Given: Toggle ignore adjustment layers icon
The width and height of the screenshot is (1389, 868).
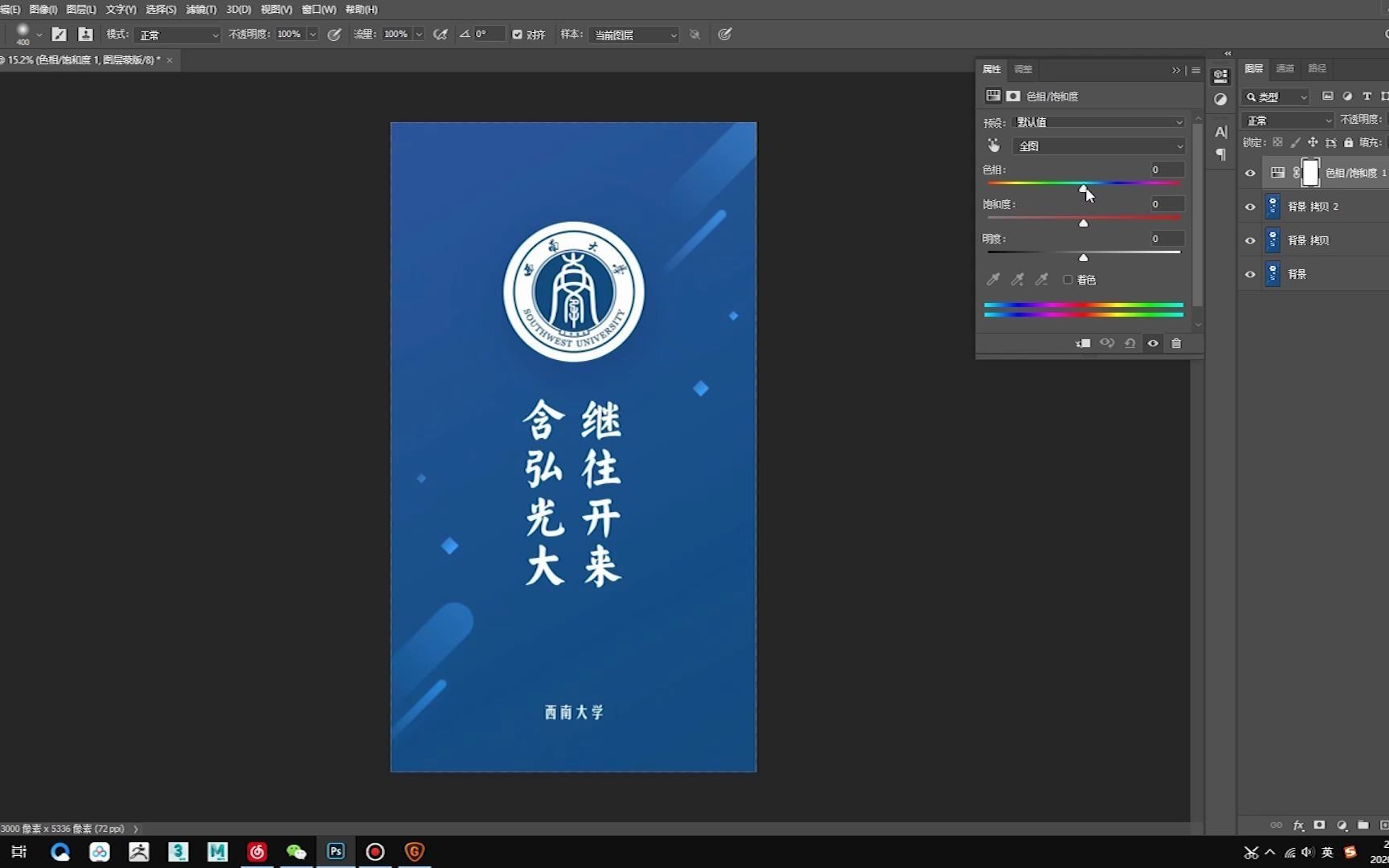Looking at the screenshot, I should [x=694, y=35].
